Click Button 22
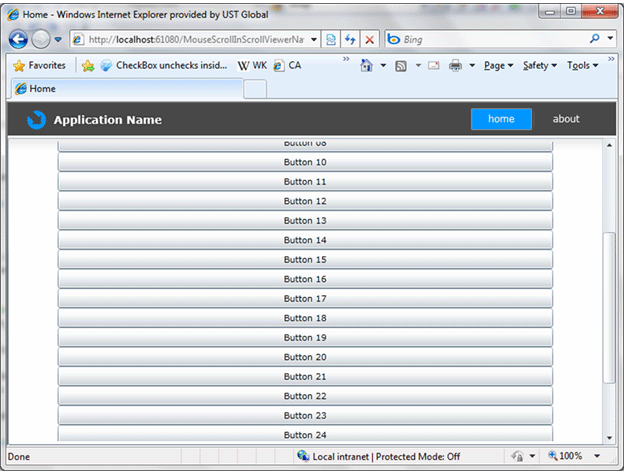Viewport: 627px width, 472px height. tap(305, 396)
